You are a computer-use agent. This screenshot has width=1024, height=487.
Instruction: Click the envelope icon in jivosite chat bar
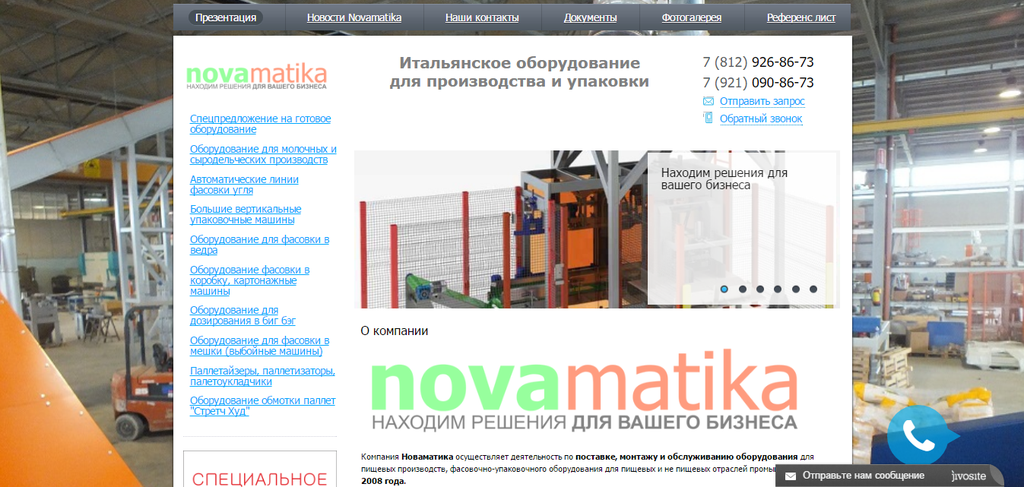[x=790, y=476]
